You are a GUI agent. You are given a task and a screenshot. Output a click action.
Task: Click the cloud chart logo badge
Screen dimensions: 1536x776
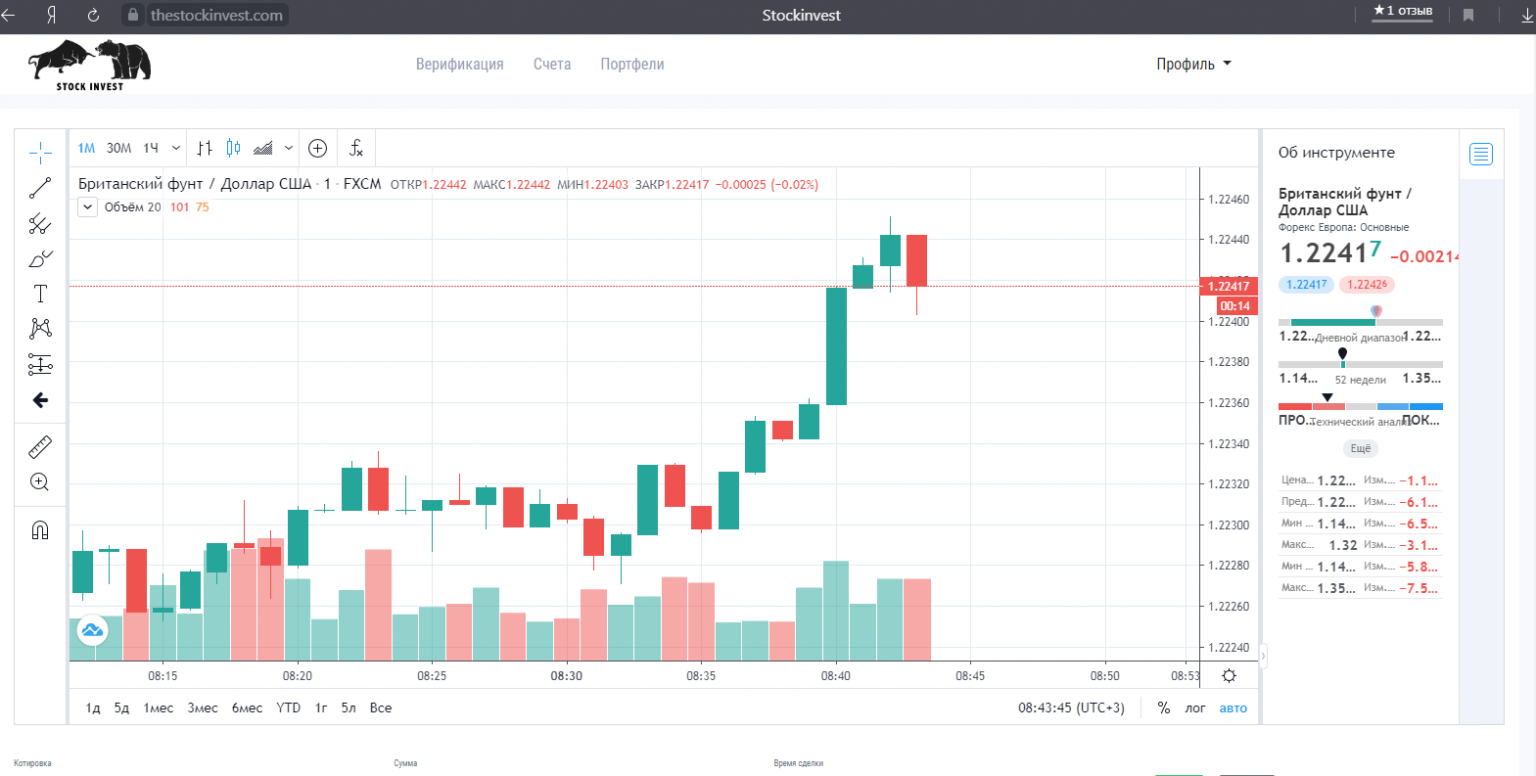tap(92, 630)
